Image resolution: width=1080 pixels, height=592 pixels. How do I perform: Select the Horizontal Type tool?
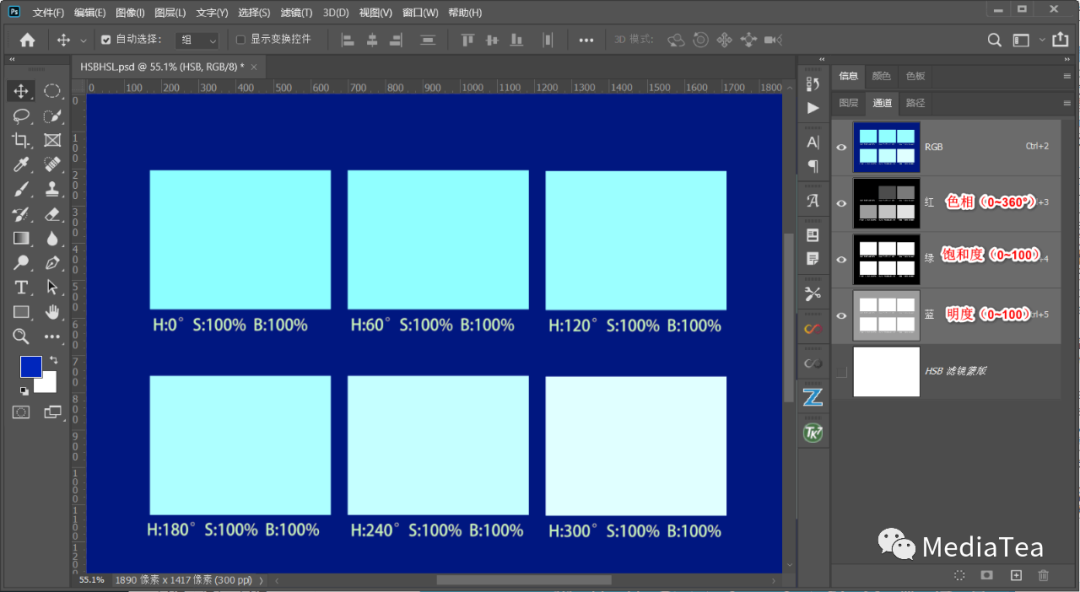point(21,287)
